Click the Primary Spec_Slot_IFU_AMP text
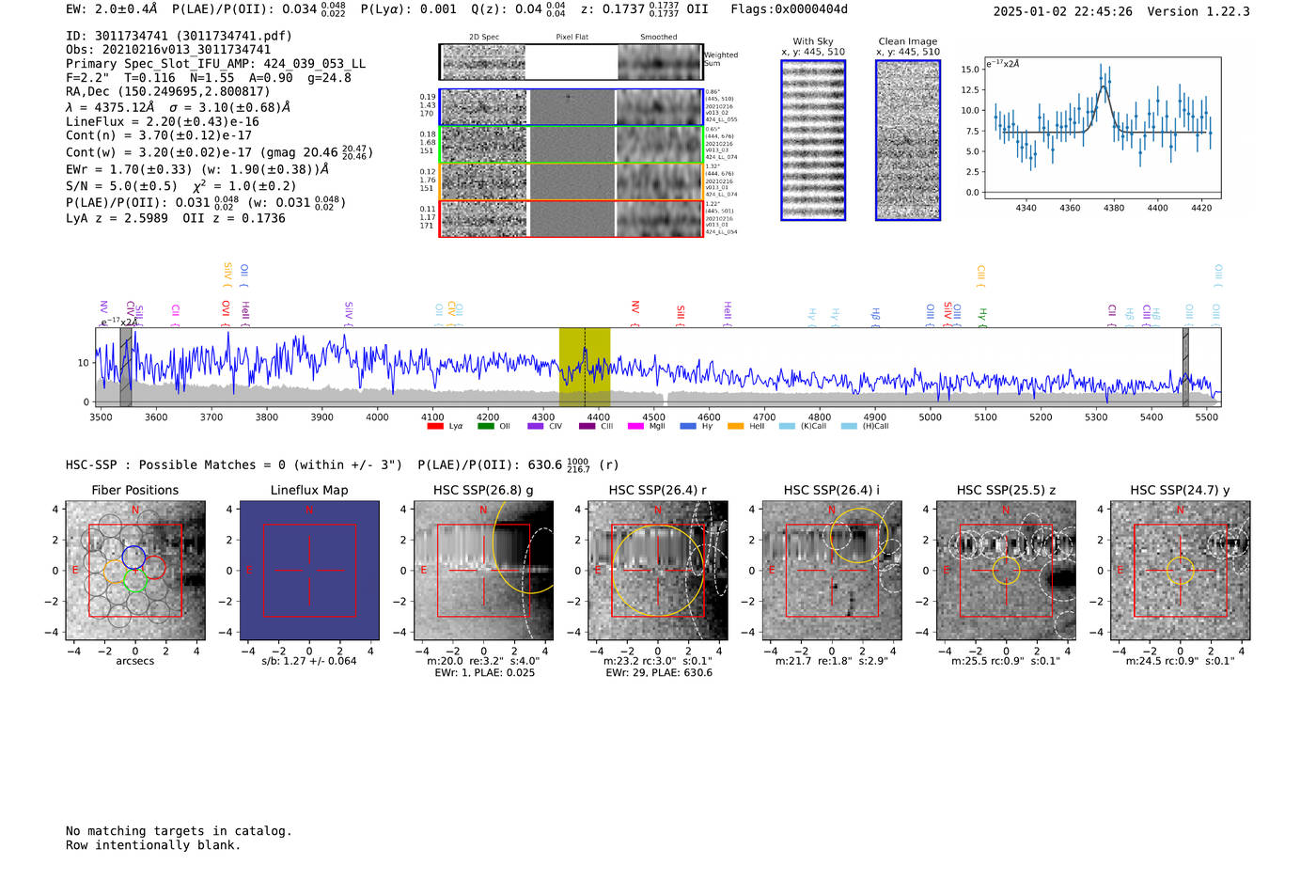The image size is (1316, 896). click(215, 64)
